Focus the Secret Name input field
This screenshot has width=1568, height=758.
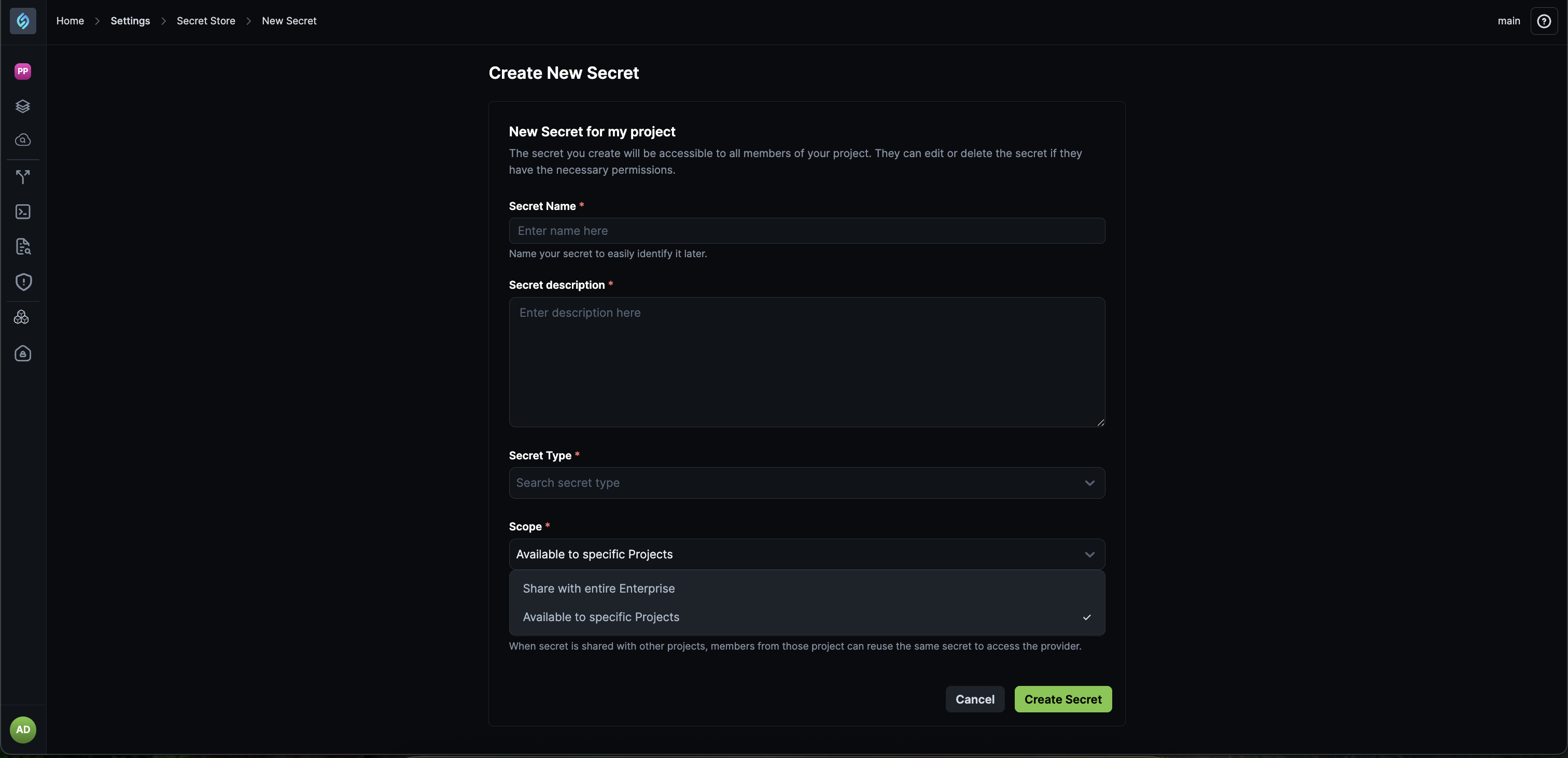tap(806, 231)
